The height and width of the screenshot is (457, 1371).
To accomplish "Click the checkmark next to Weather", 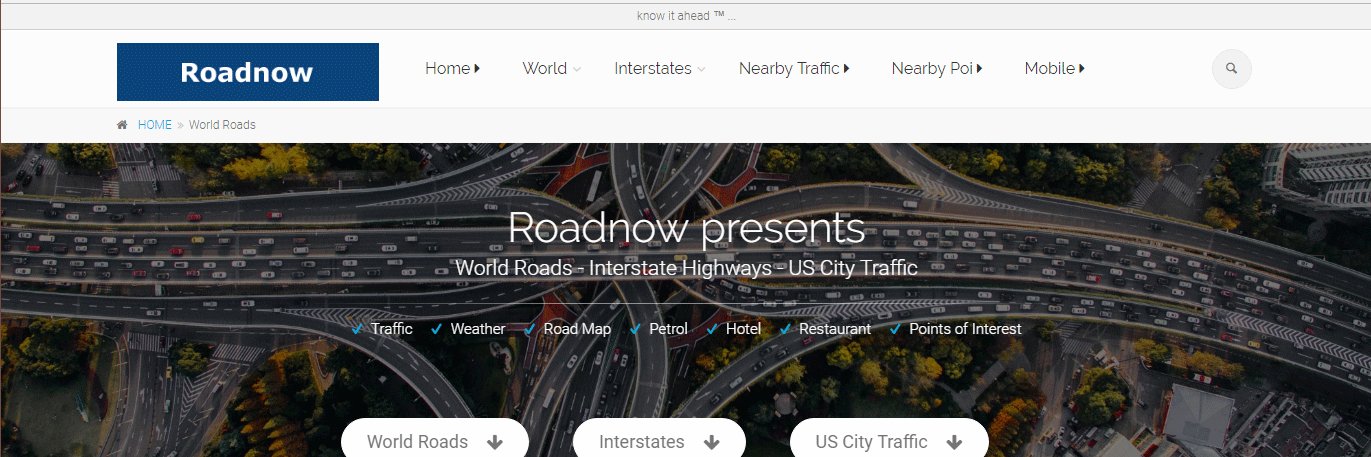I will coord(436,329).
